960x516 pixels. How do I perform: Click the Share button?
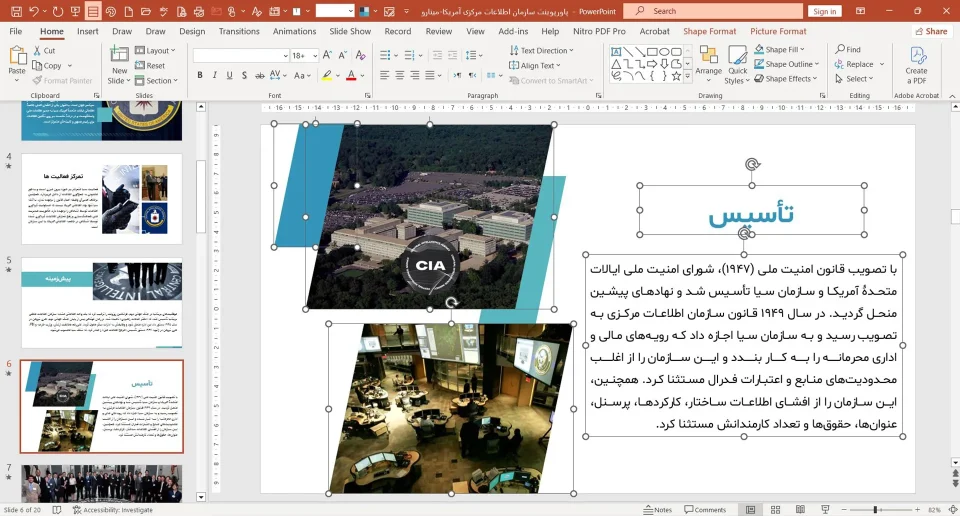click(931, 31)
